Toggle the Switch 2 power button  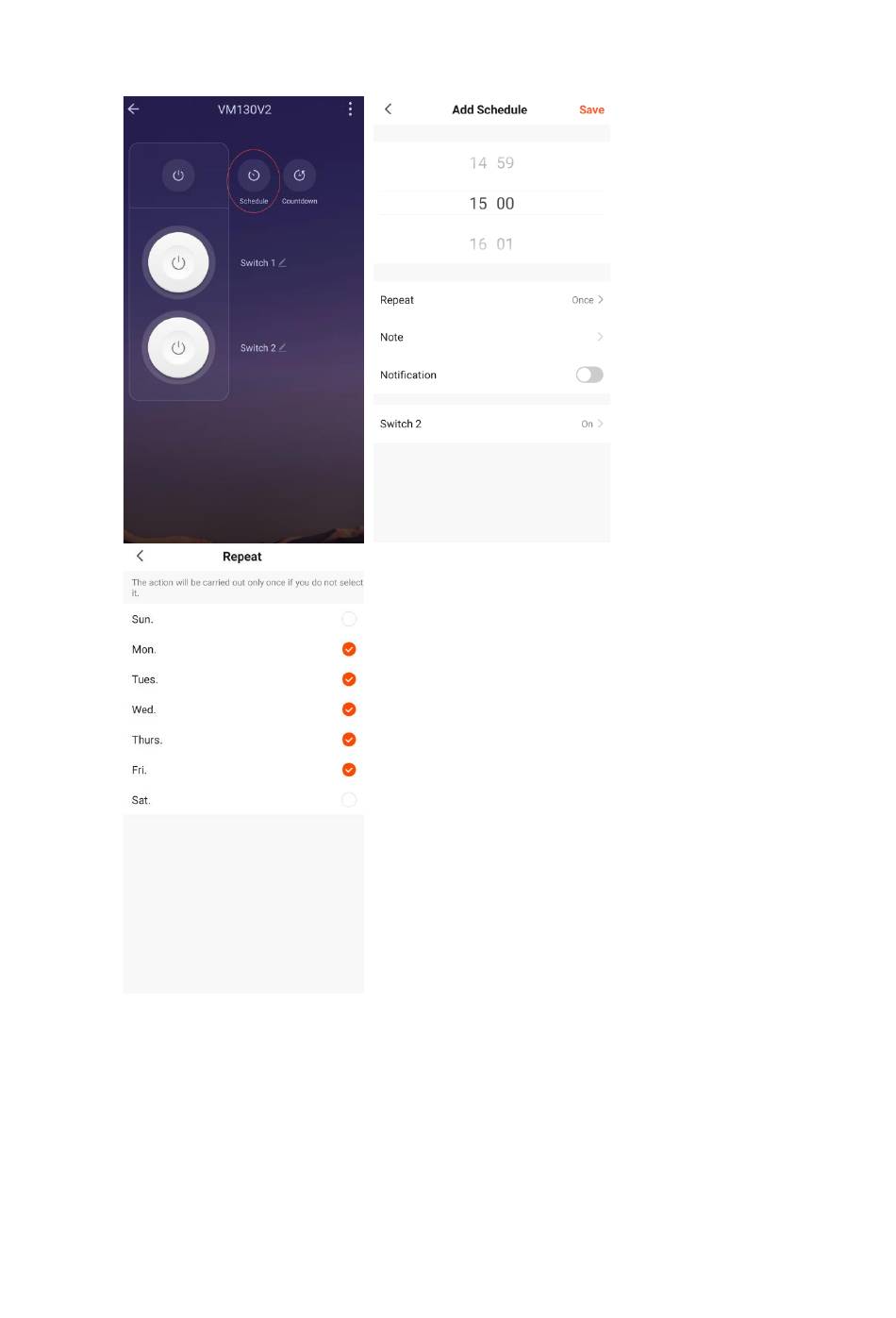[178, 348]
